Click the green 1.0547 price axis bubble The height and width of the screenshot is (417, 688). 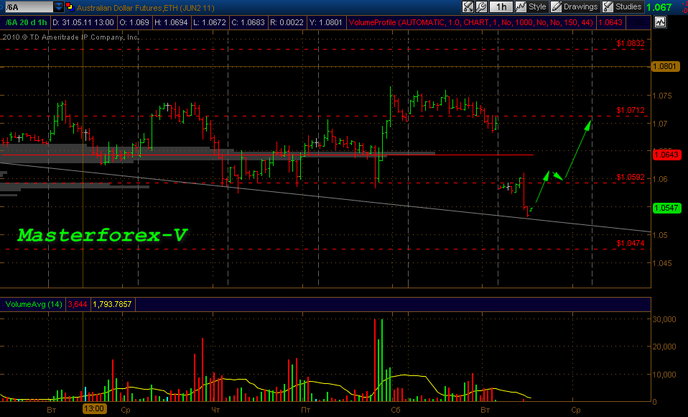(x=666, y=208)
